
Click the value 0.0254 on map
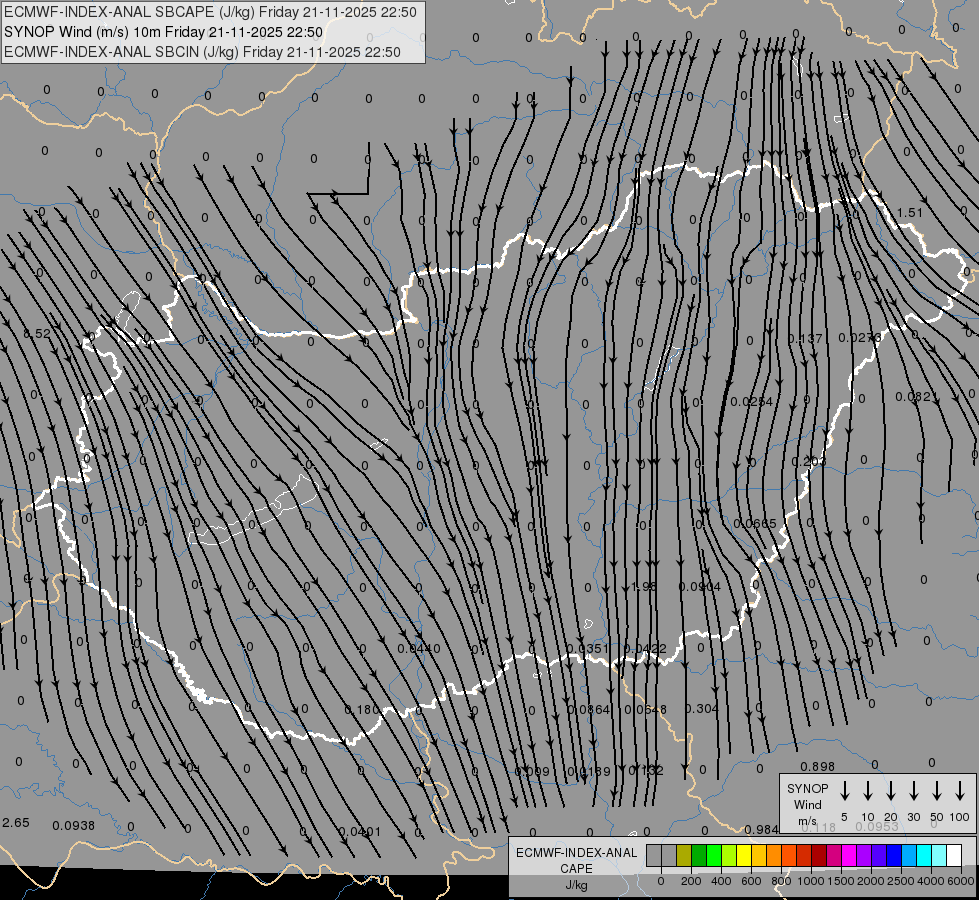pyautogui.click(x=752, y=402)
